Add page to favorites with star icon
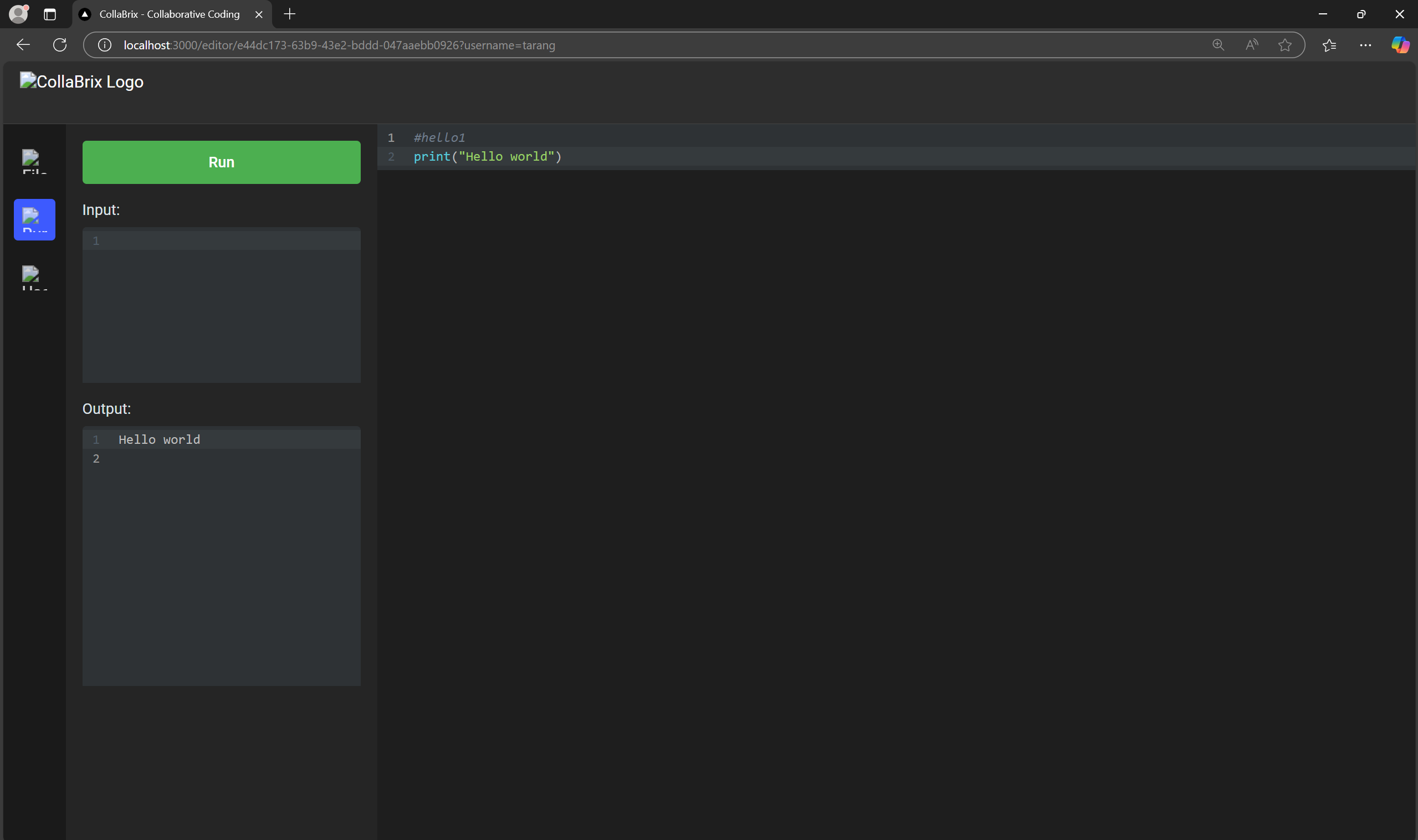Screen dimensions: 1418x840 pyautogui.click(x=1285, y=45)
